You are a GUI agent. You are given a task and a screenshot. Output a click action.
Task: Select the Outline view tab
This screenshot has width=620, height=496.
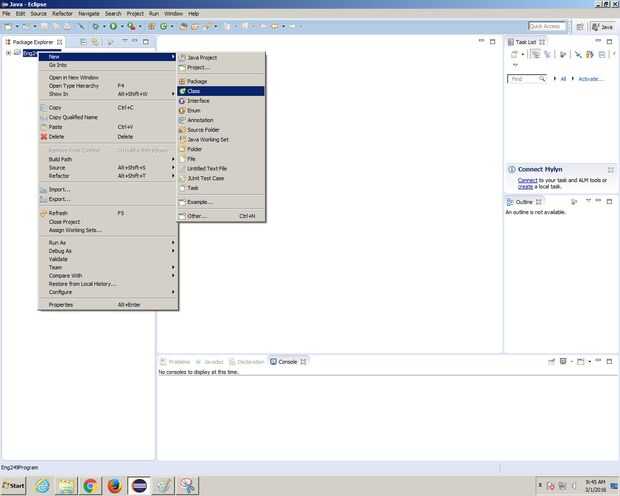click(524, 202)
